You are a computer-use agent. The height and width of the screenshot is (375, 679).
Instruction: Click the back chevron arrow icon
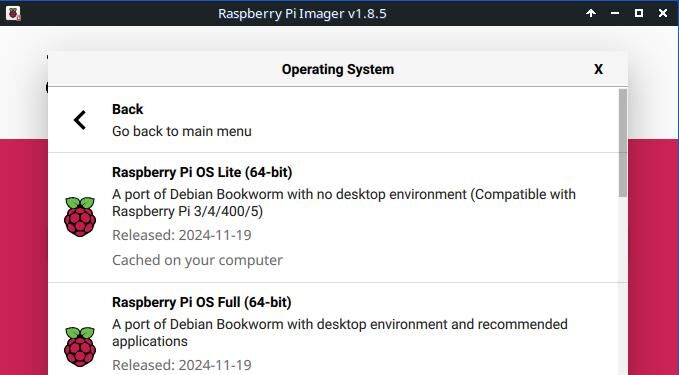click(x=80, y=120)
